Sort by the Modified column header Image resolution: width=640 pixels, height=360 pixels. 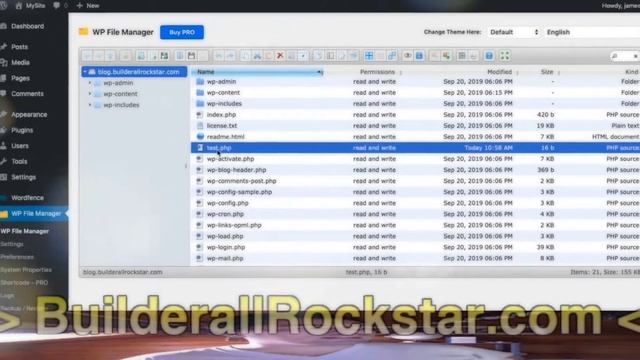coord(499,72)
